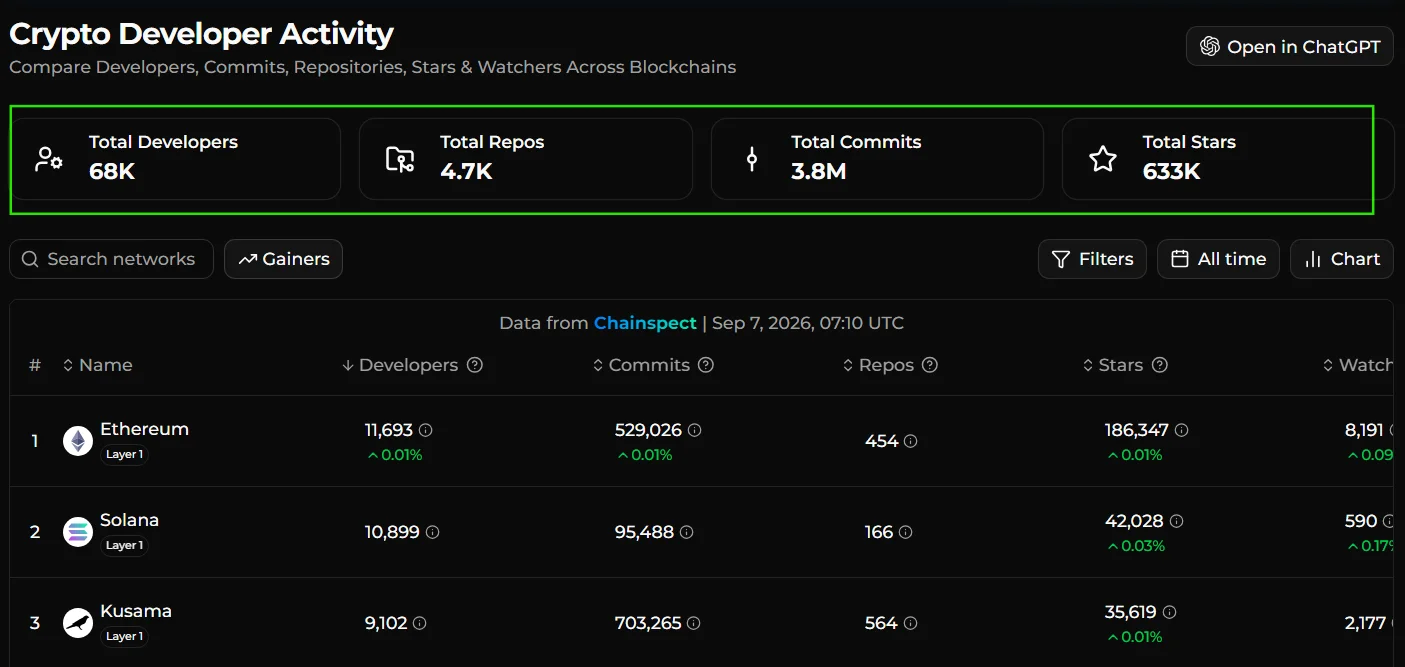Click the Total Developers summary card
Screen dimensions: 1405x667
click(175, 159)
